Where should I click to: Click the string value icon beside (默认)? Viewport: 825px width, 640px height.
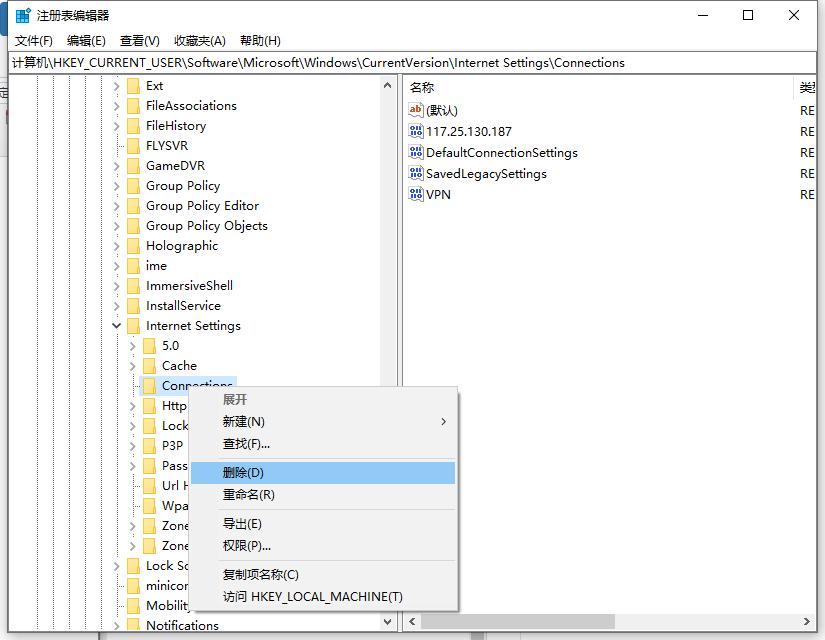click(x=417, y=110)
